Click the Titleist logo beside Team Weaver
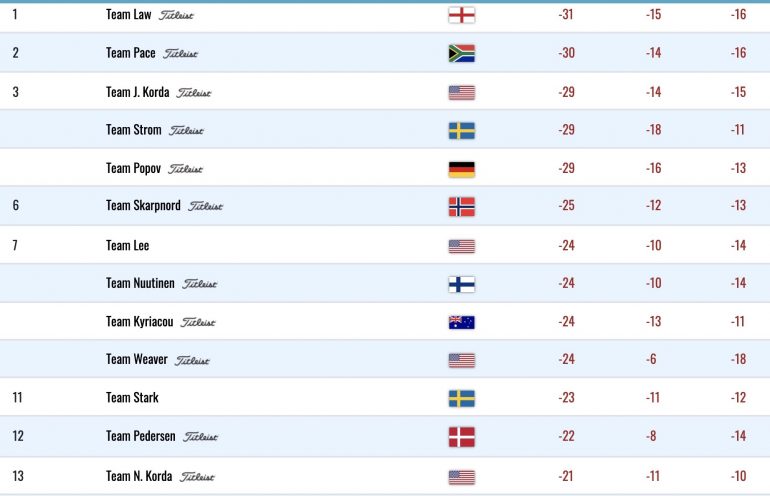 click(192, 360)
